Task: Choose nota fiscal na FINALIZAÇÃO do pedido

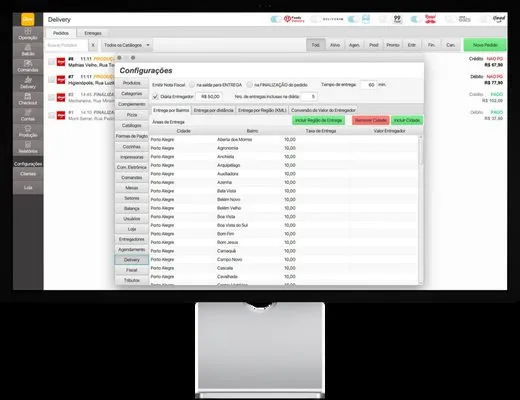Action: point(249,85)
